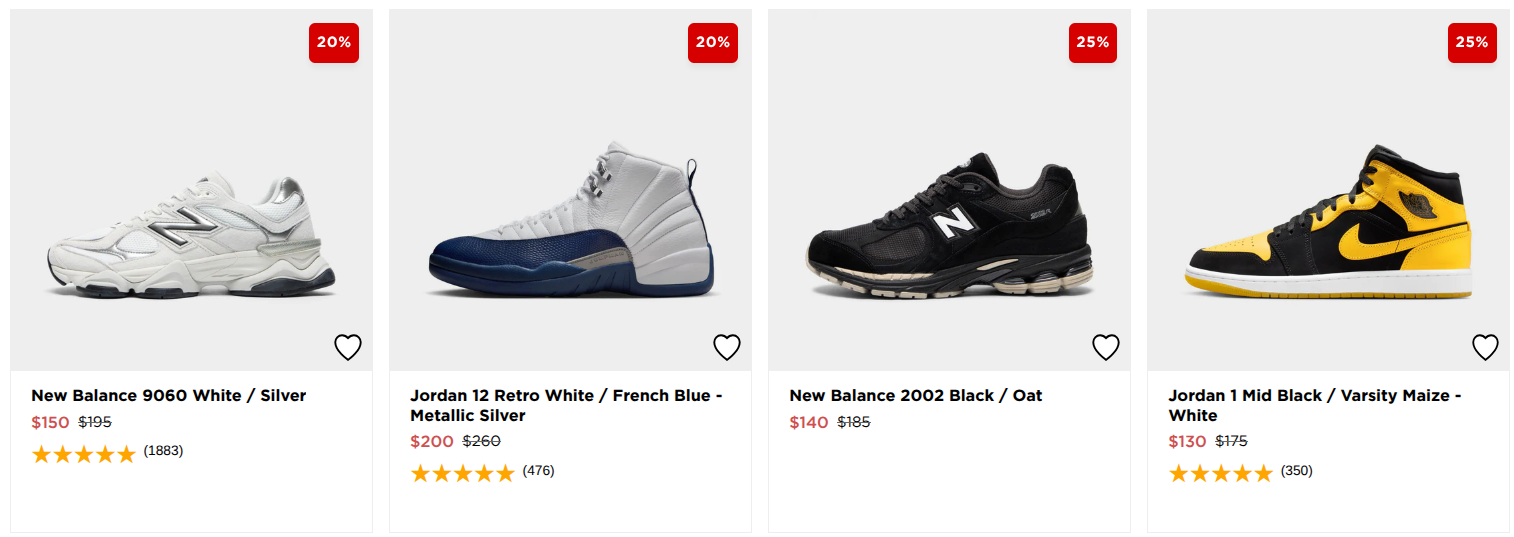Viewport: 1514px width, 537px height.
Task: Open New Balance 9060 White / Silver title
Action: (169, 395)
